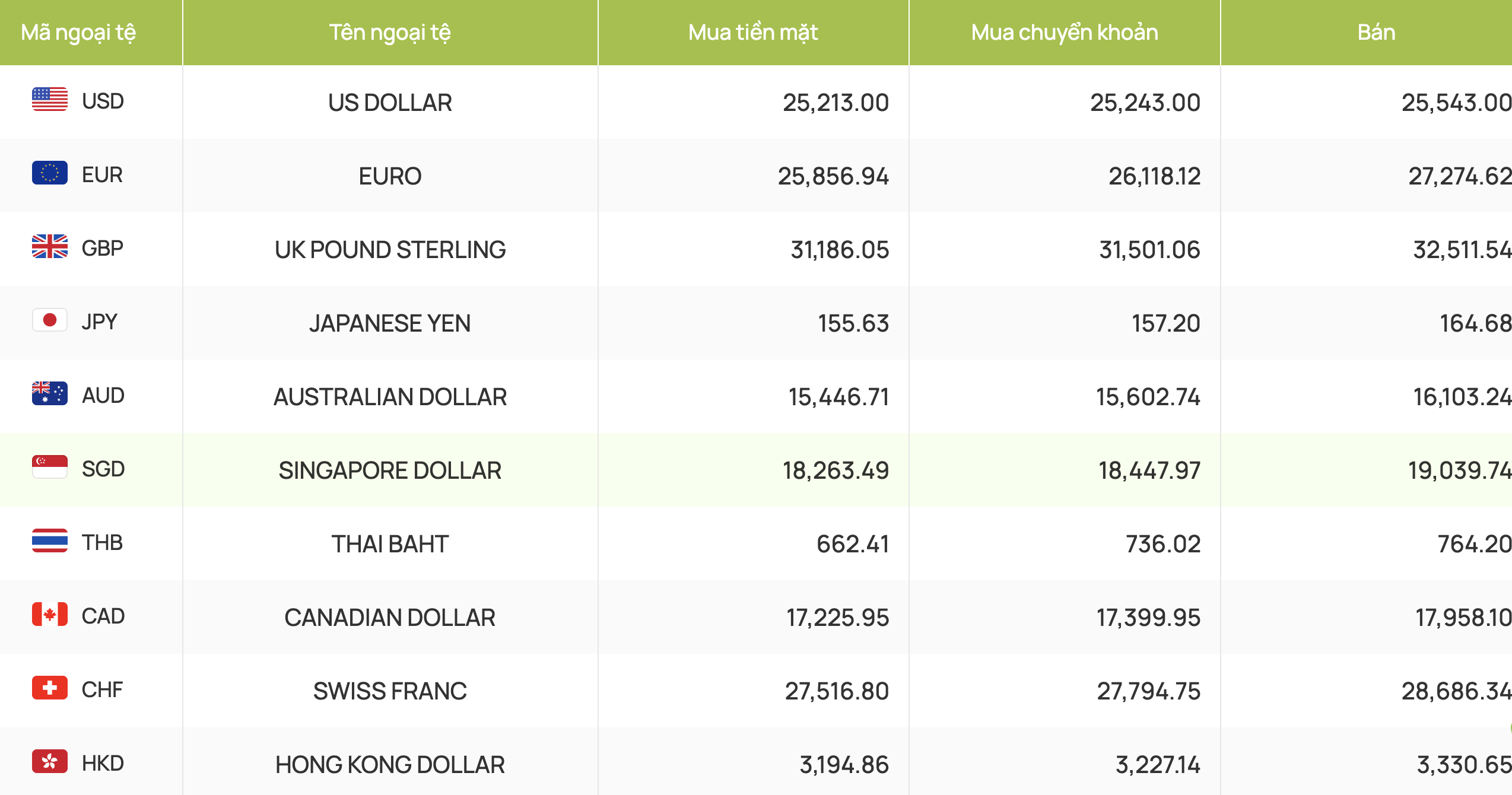Click the 'Bán' column header
Image resolution: width=1512 pixels, height=795 pixels.
(1376, 33)
